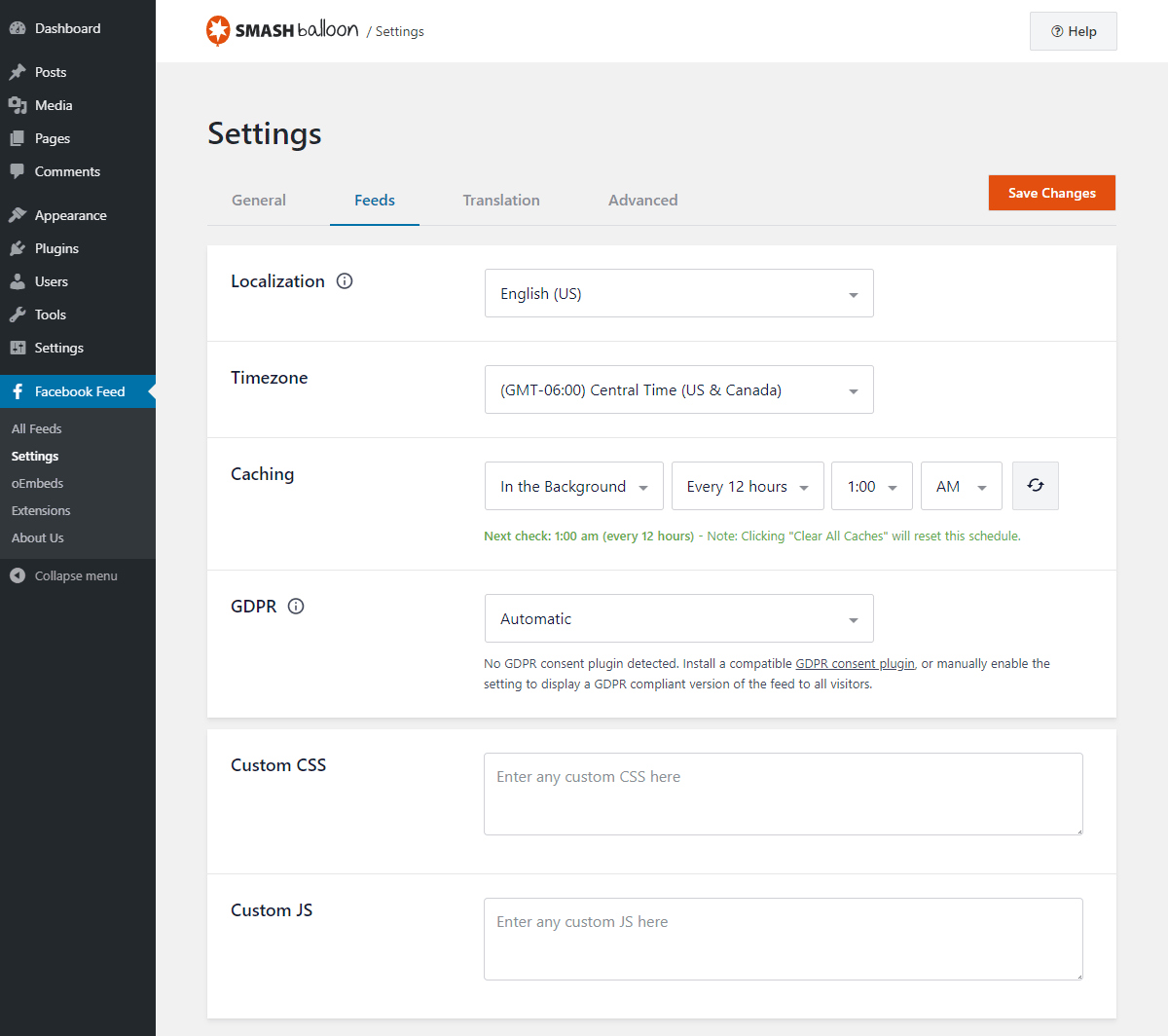
Task: Open the Help button
Action: (x=1073, y=31)
